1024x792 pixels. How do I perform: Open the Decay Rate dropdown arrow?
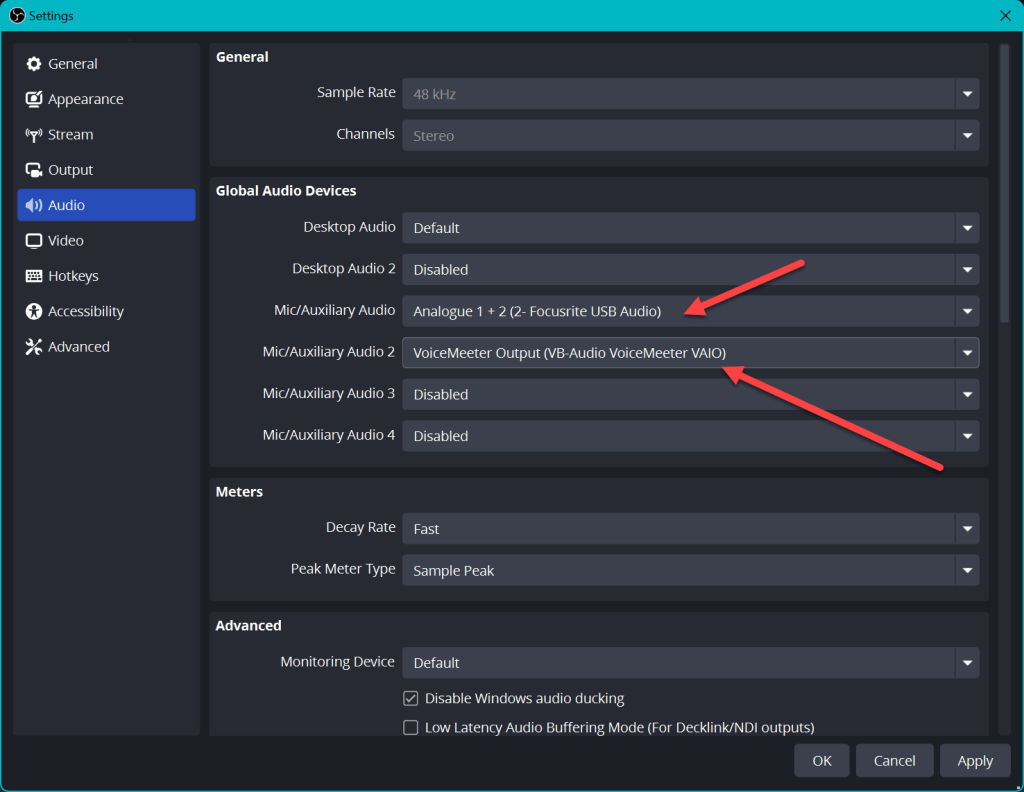coord(967,529)
